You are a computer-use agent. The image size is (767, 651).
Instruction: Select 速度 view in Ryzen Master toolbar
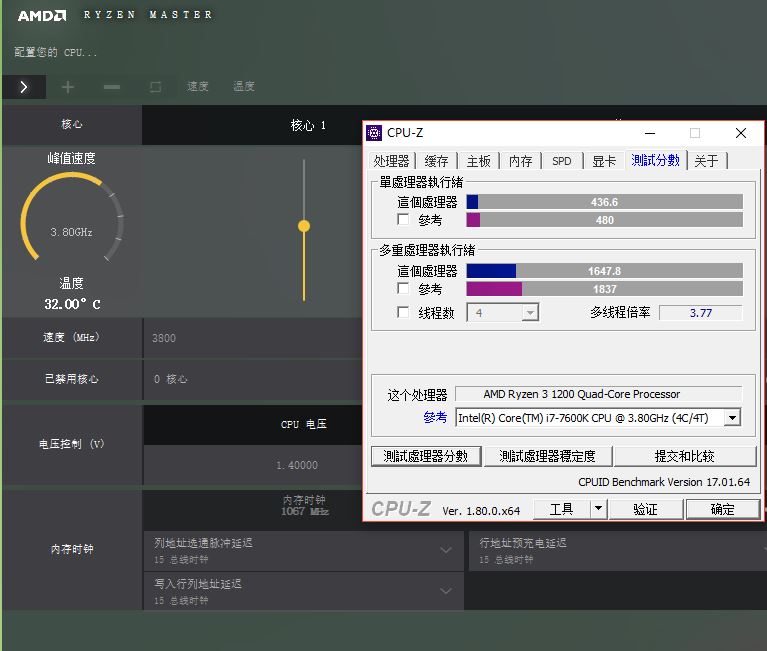(198, 87)
